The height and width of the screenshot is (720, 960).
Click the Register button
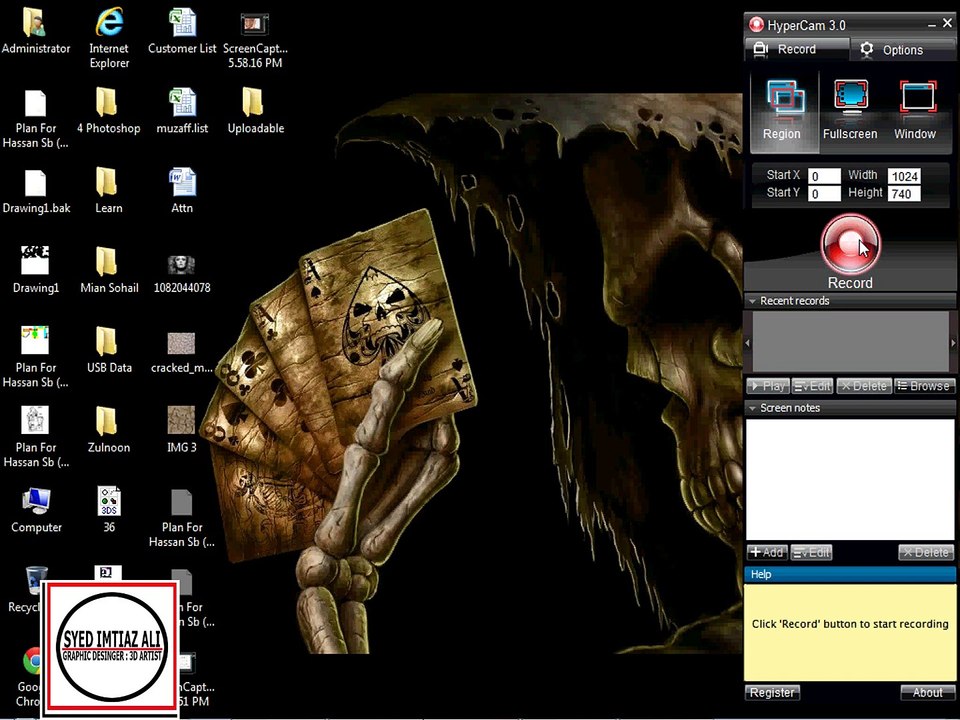[772, 692]
